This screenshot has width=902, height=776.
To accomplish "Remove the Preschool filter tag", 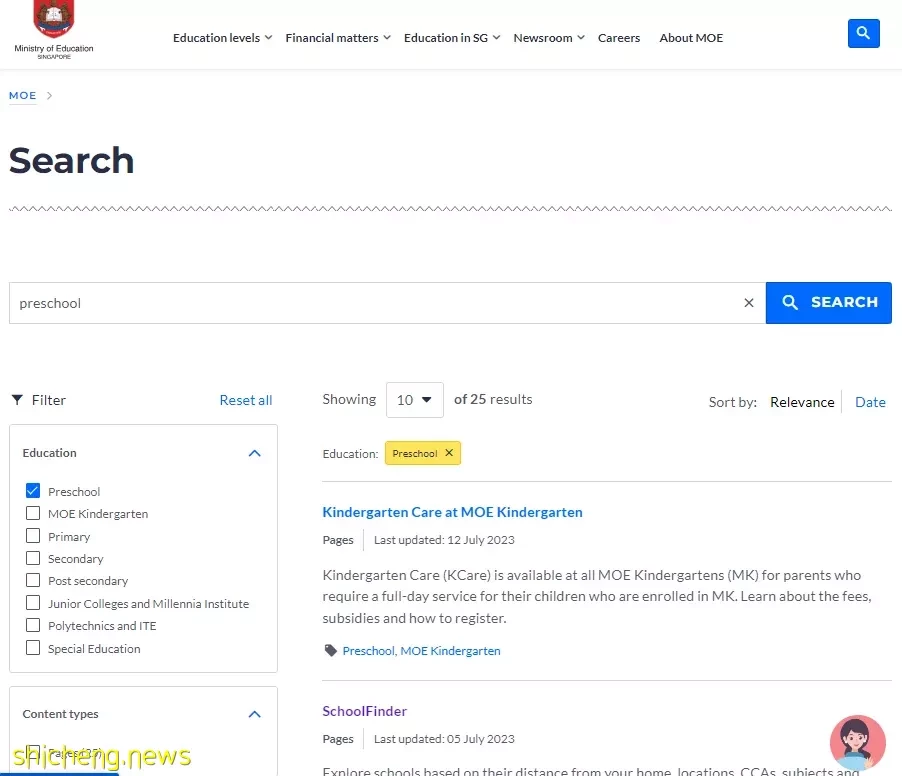I will coord(449,453).
